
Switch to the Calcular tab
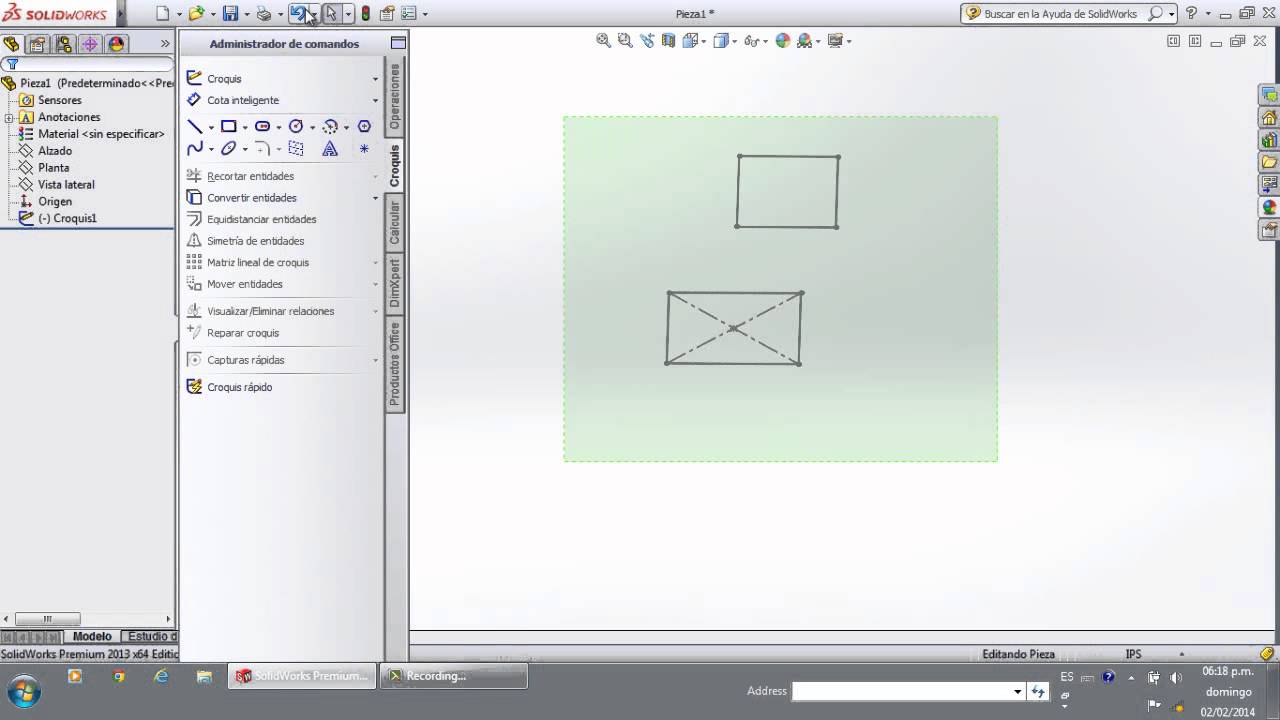[x=395, y=222]
